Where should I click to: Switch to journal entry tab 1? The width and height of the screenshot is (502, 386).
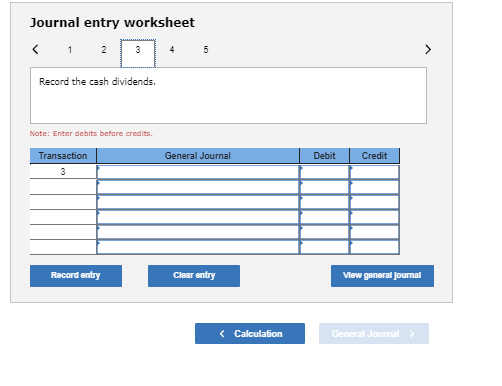(x=70, y=50)
